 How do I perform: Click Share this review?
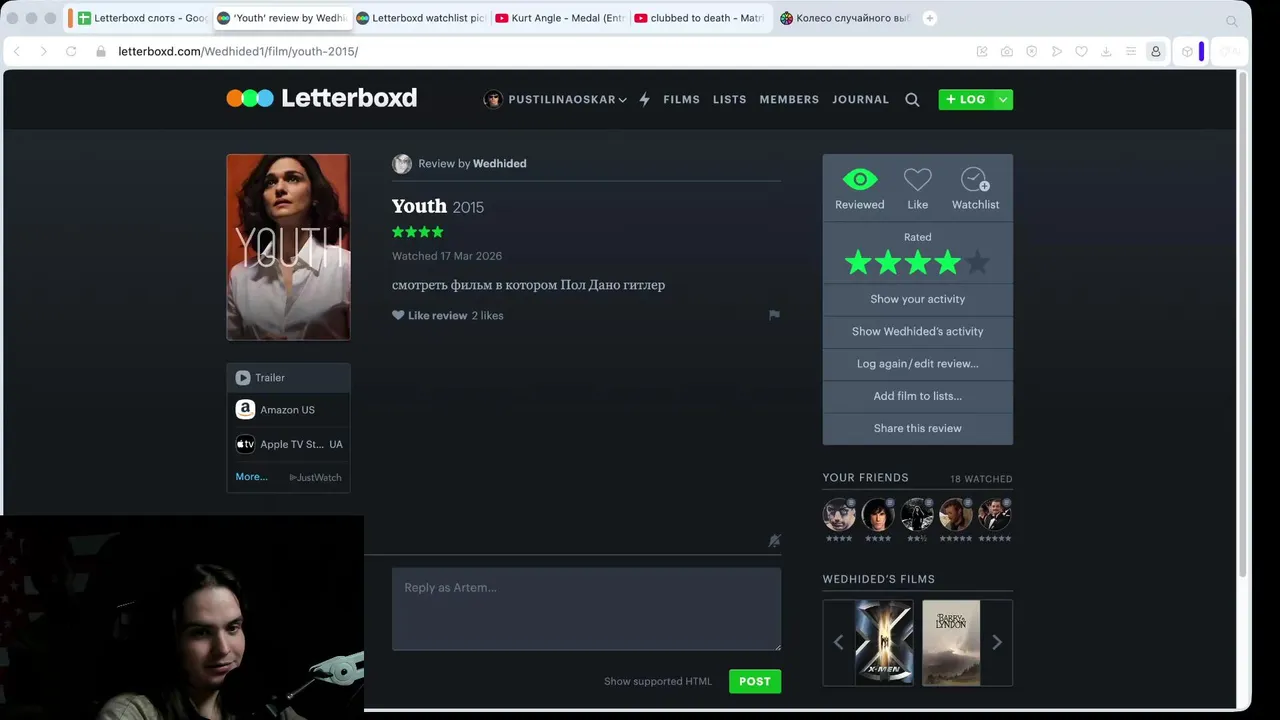pyautogui.click(x=917, y=428)
